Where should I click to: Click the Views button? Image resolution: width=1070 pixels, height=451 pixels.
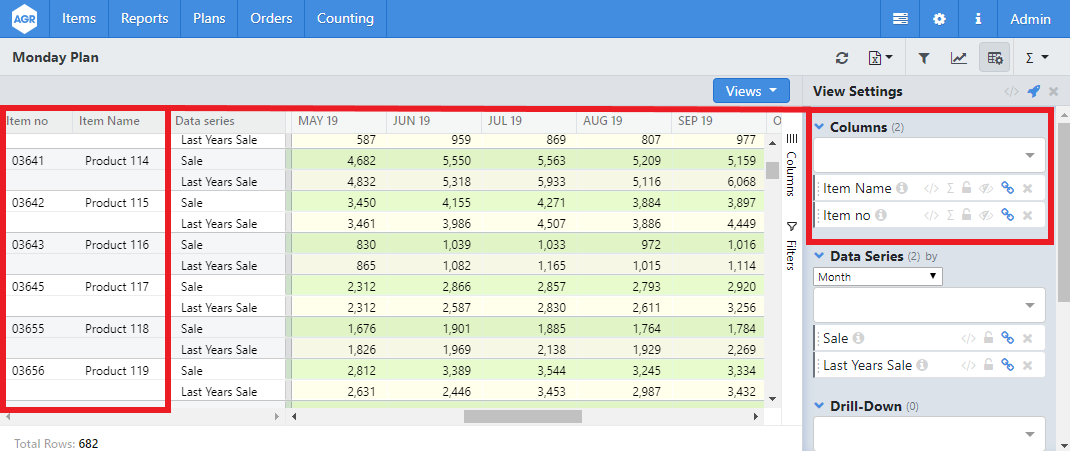751,91
